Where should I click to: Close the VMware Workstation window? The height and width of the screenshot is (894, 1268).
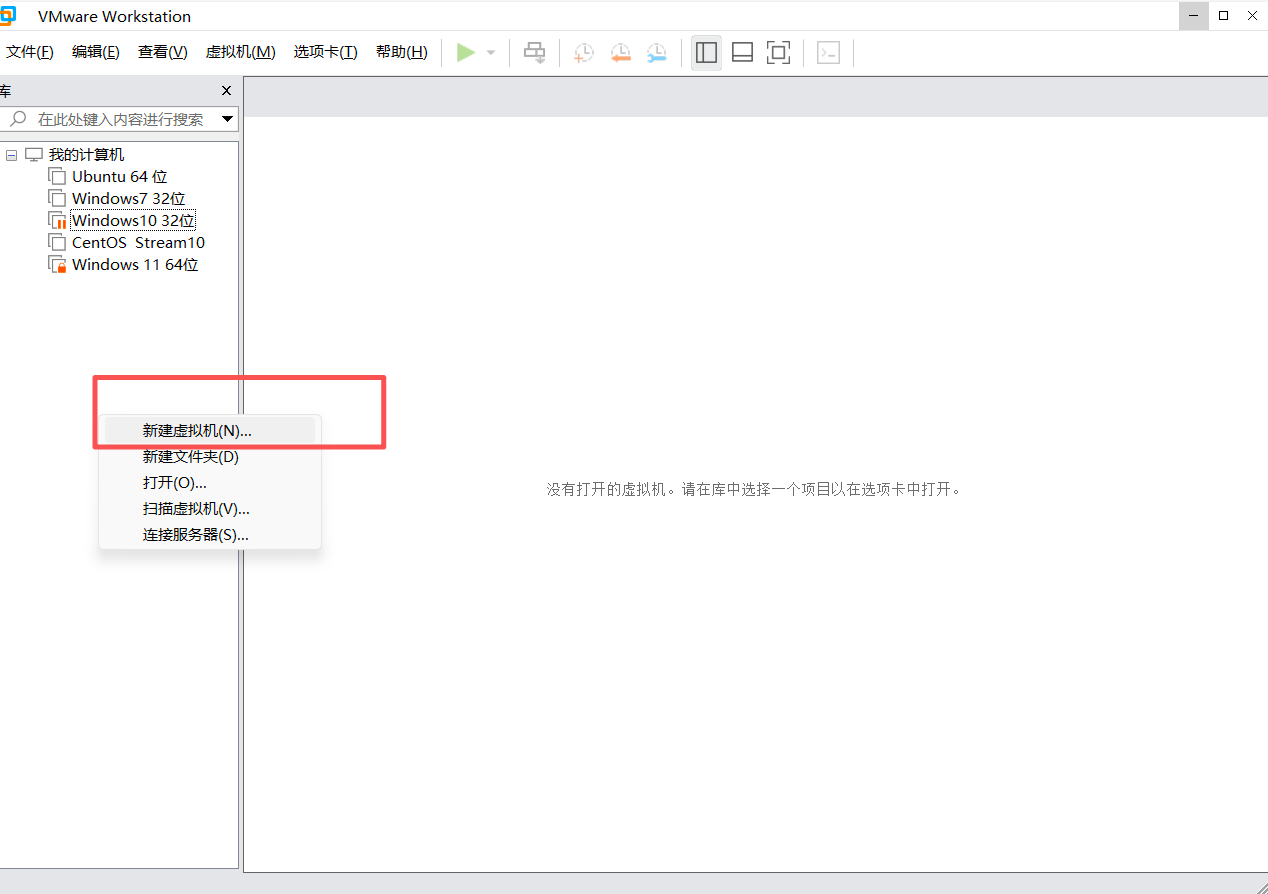click(1253, 15)
